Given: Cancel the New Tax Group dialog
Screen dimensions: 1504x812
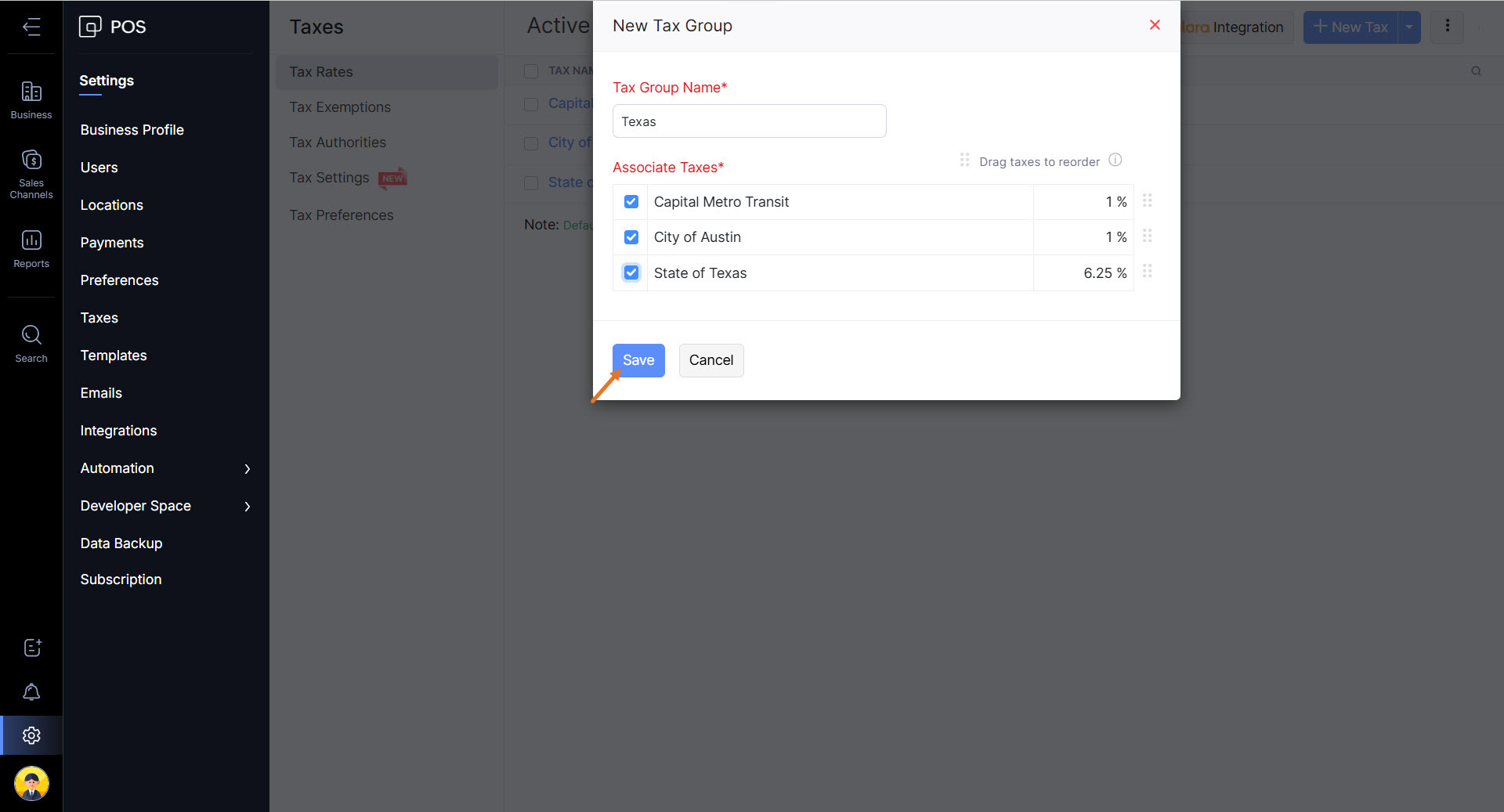Looking at the screenshot, I should [x=711, y=360].
